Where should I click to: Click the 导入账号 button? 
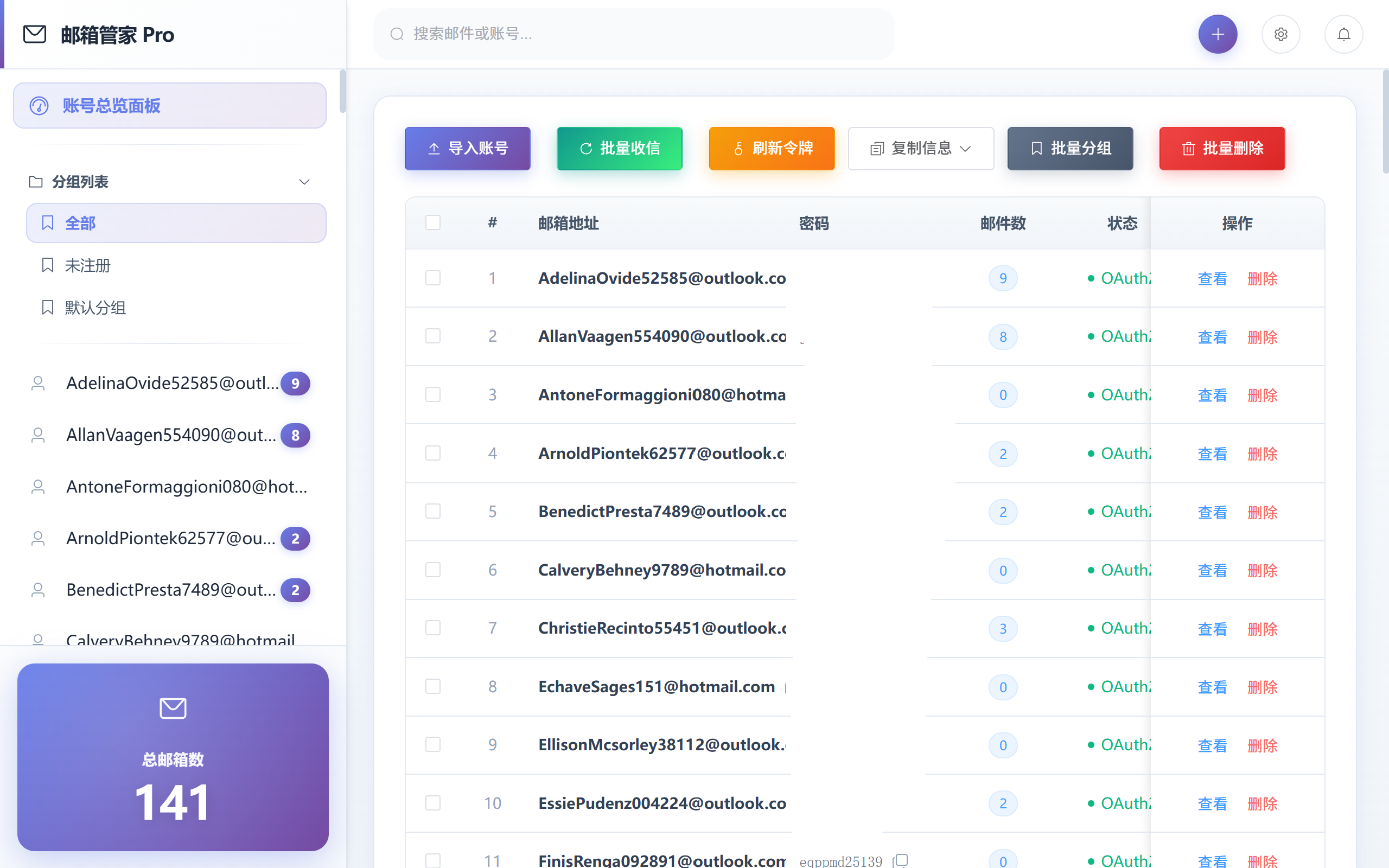coord(467,149)
